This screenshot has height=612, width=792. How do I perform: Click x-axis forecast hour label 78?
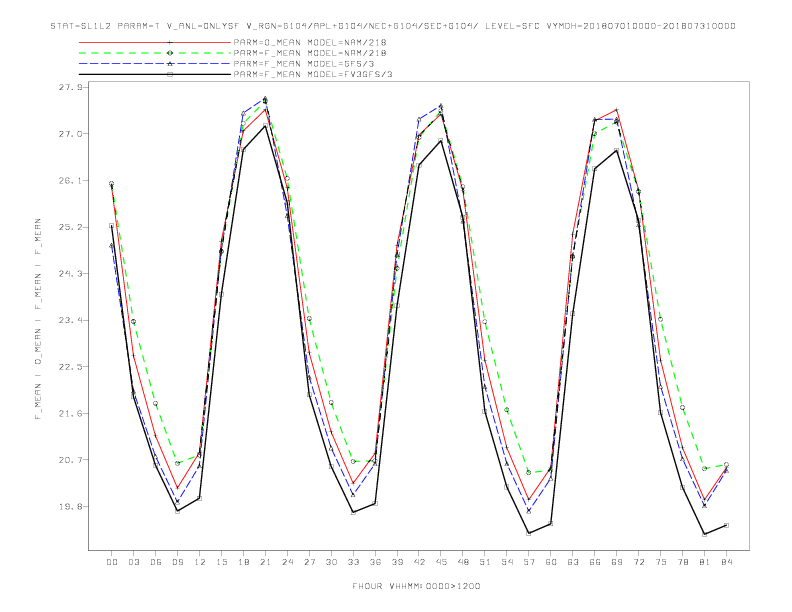683,562
